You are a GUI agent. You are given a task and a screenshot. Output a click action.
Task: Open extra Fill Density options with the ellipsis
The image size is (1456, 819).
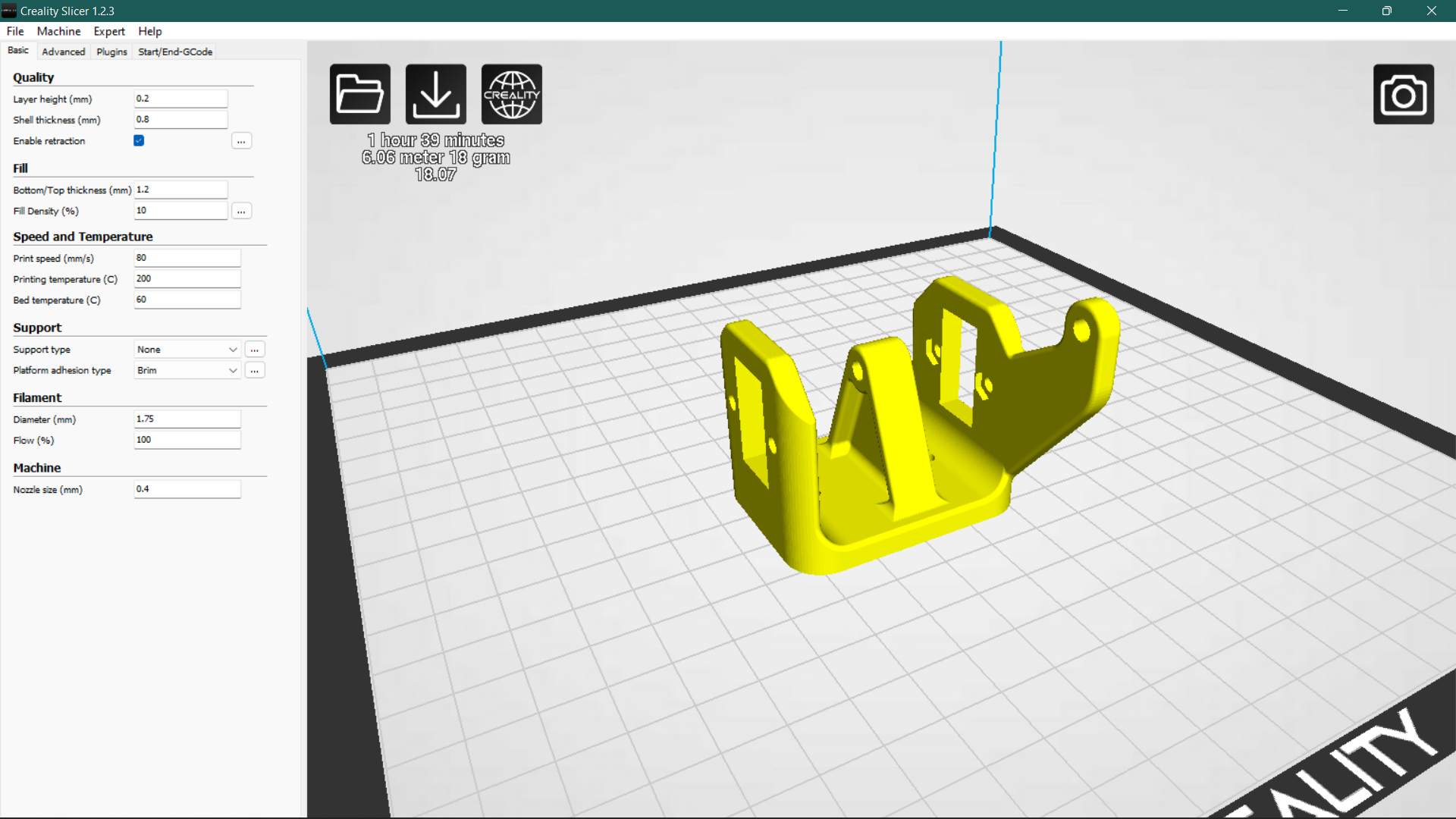click(241, 210)
